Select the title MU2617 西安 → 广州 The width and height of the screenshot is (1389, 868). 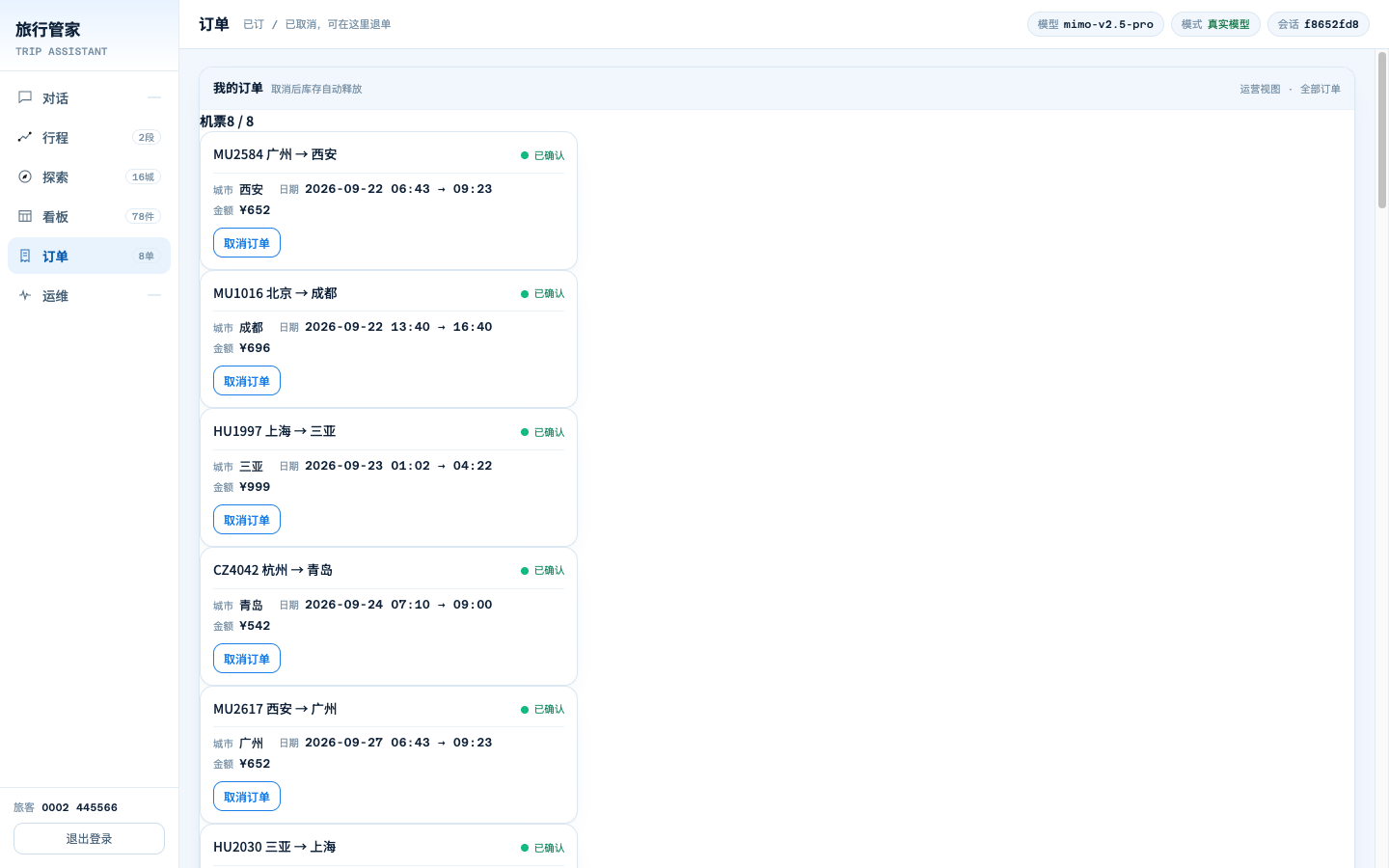(x=275, y=709)
